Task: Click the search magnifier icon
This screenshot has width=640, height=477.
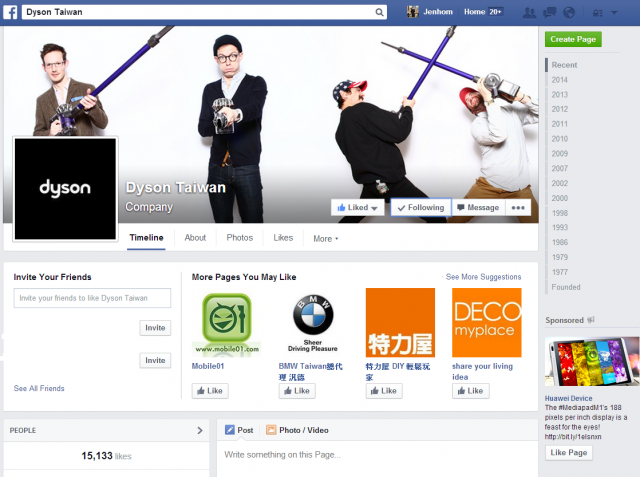Action: pyautogui.click(x=379, y=12)
